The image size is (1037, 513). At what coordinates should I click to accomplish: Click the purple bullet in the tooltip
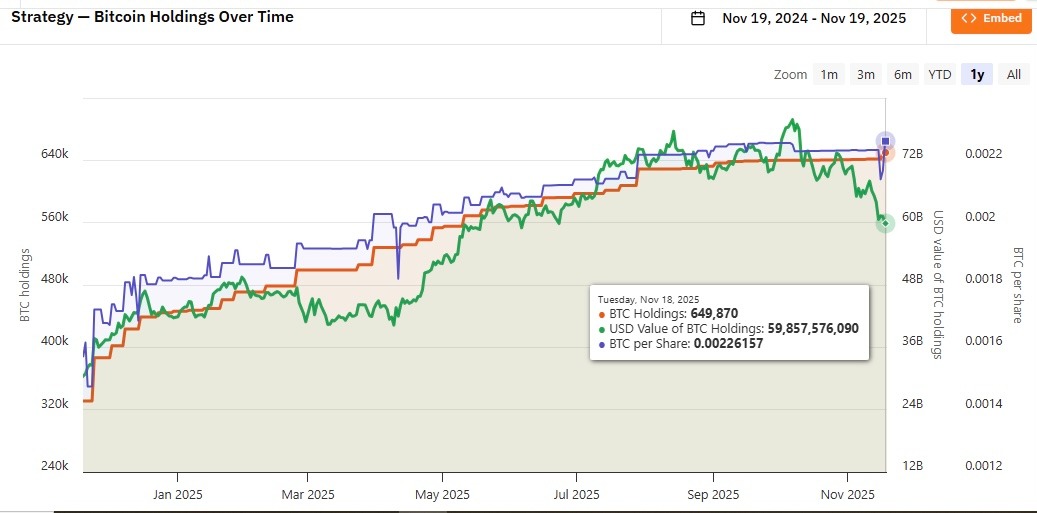(x=602, y=343)
